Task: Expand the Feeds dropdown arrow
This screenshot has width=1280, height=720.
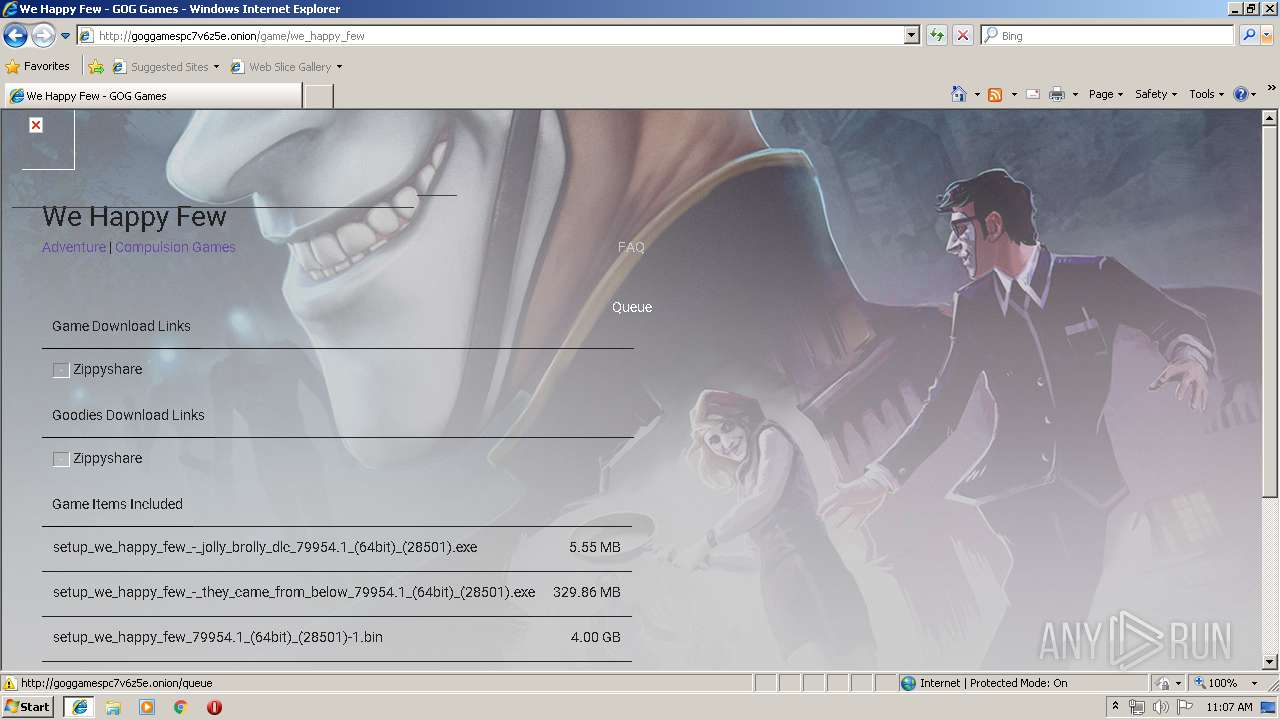Action: click(1013, 94)
